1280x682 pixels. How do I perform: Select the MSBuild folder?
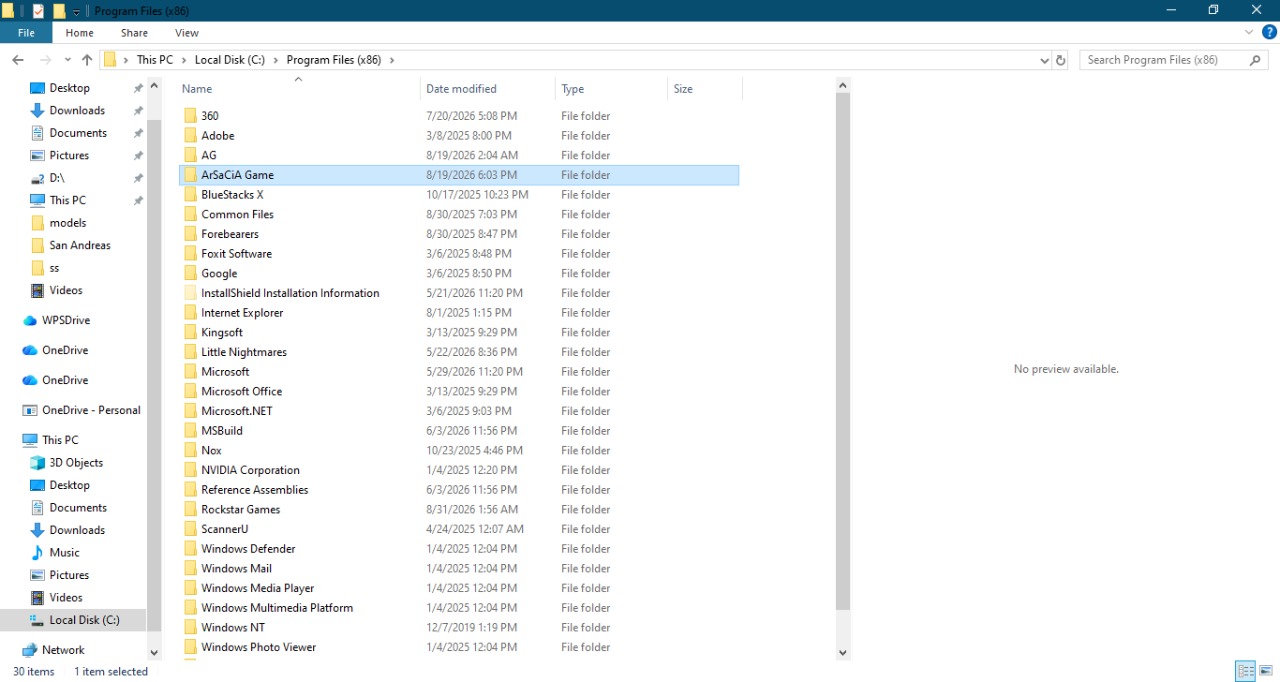tap(222, 431)
